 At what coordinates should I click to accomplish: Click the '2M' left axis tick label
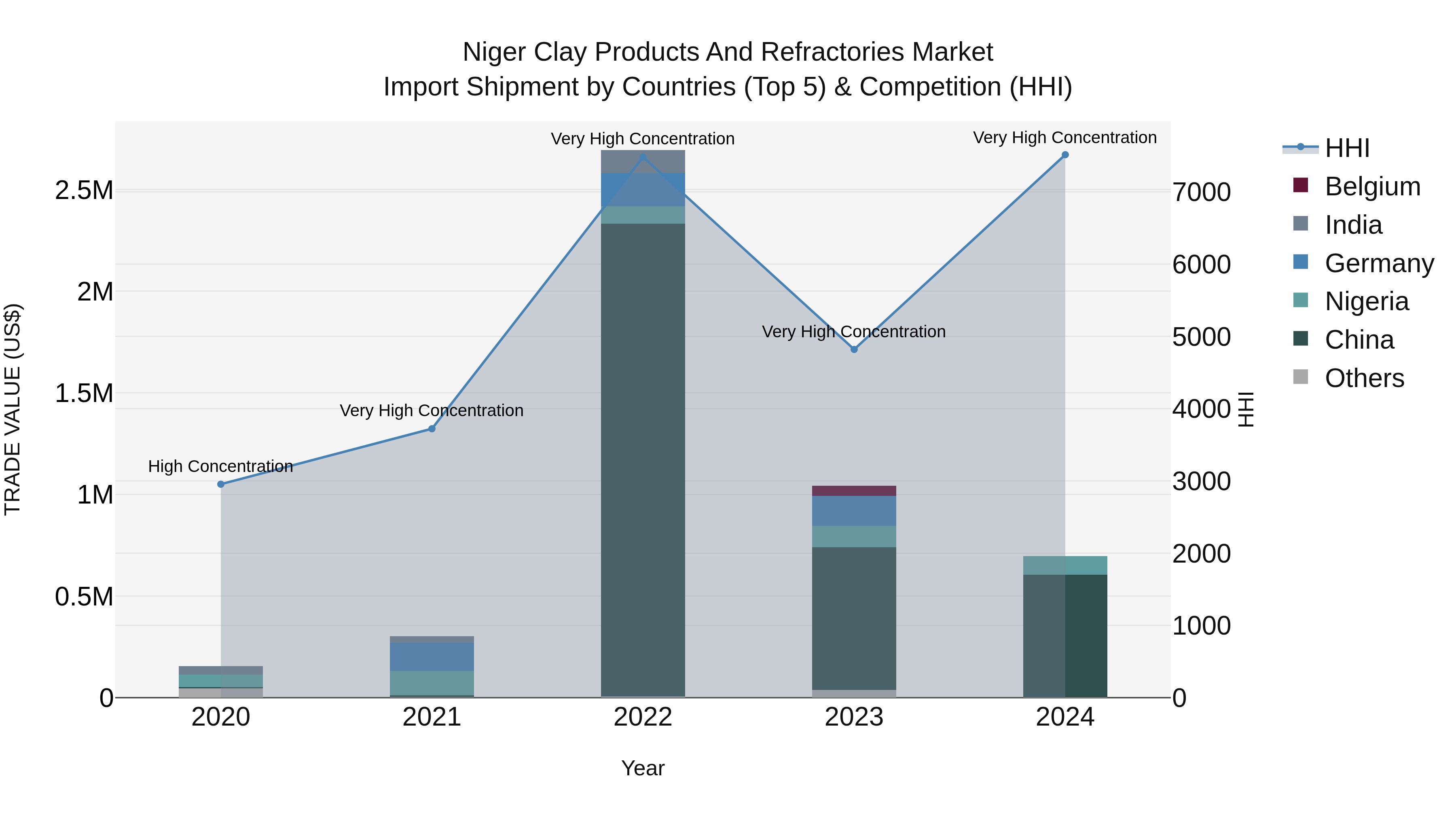tap(95, 292)
